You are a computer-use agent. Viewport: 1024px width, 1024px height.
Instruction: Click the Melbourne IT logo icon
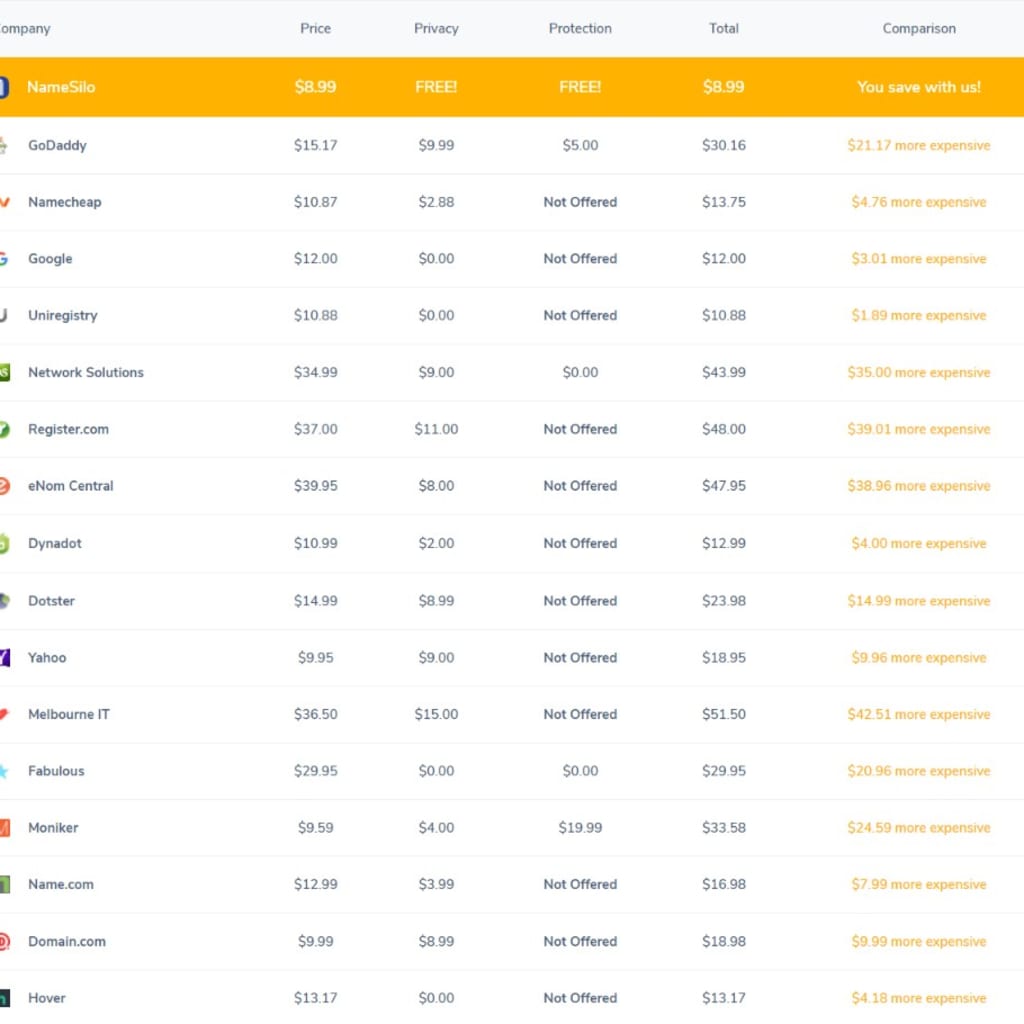pos(4,714)
